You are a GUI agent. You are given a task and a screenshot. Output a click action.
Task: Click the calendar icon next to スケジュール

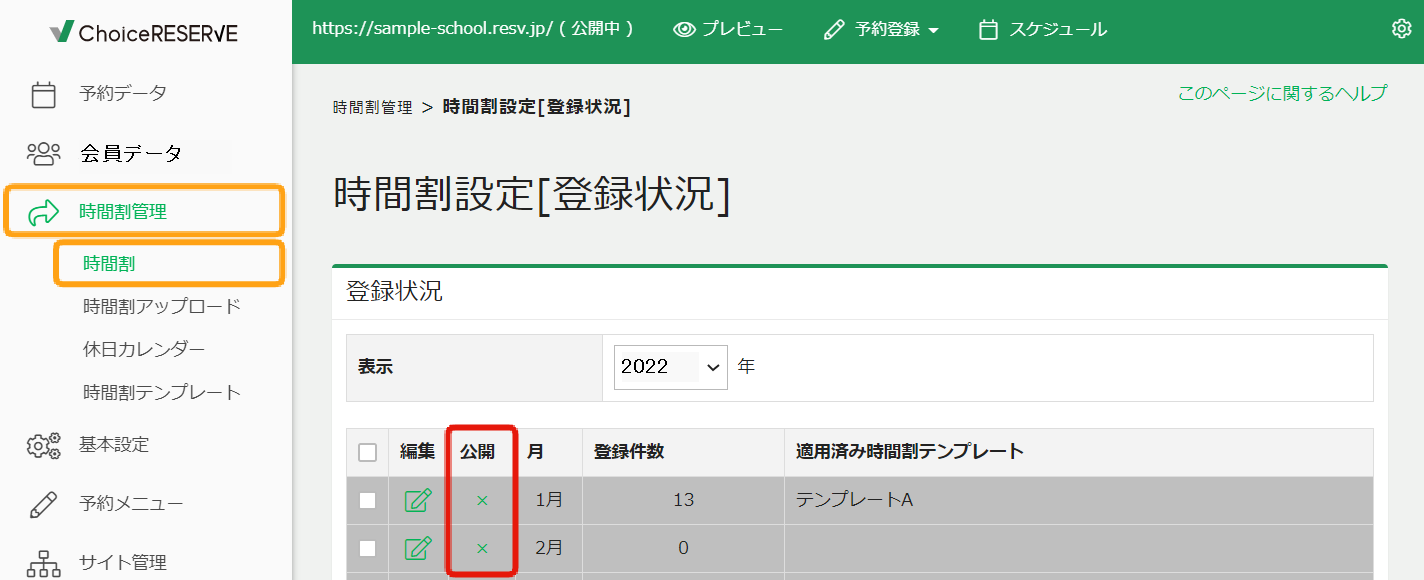[x=988, y=30]
